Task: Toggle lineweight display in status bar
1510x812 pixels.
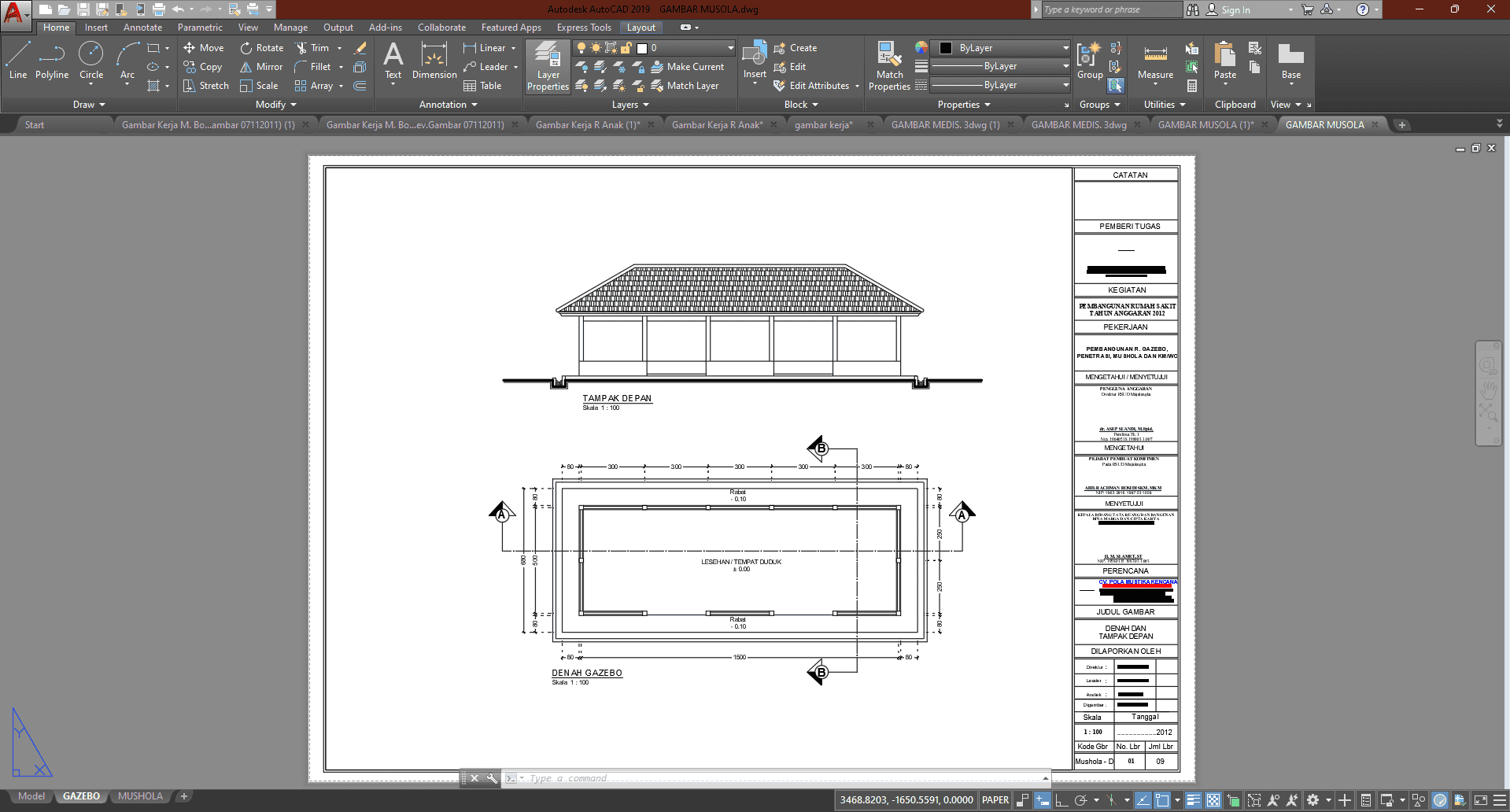Action: point(1194,800)
